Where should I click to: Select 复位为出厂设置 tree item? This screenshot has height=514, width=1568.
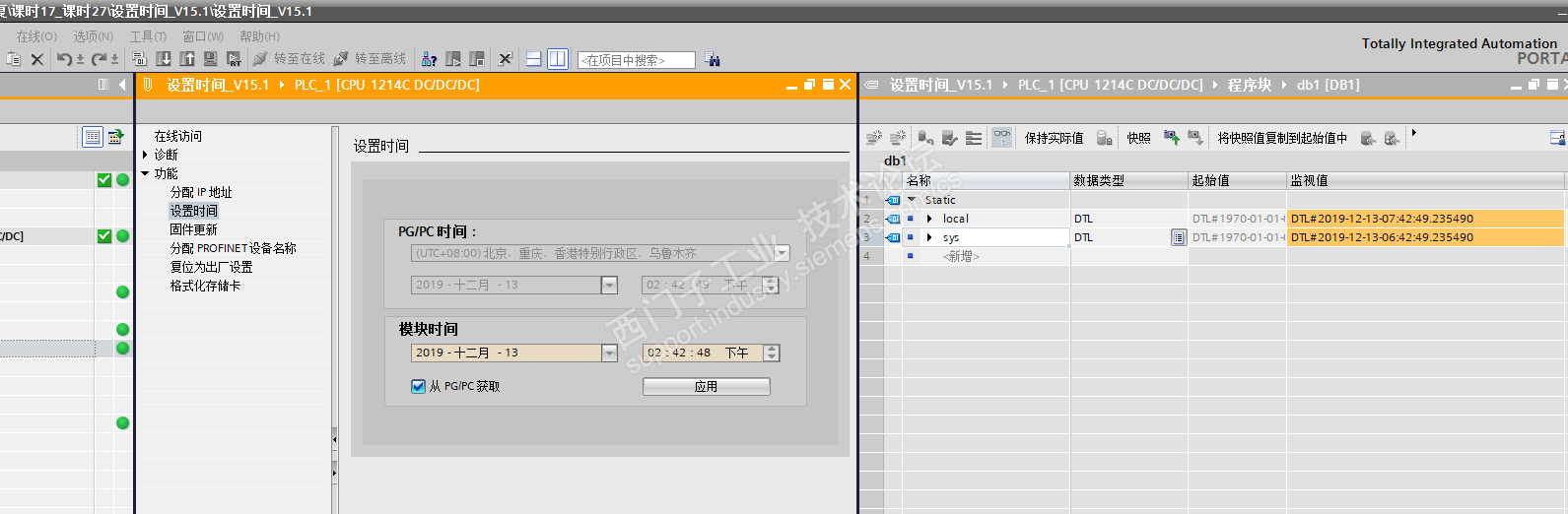(x=211, y=267)
